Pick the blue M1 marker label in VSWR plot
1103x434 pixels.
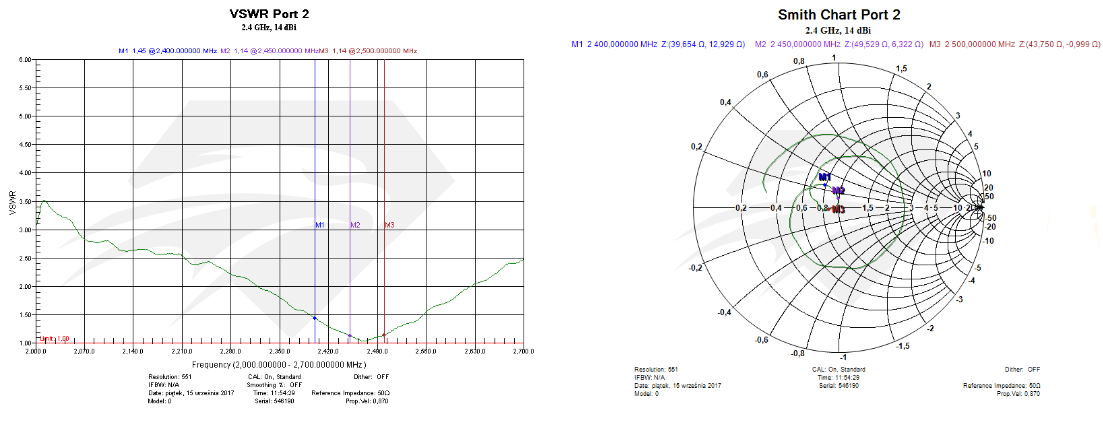(319, 225)
